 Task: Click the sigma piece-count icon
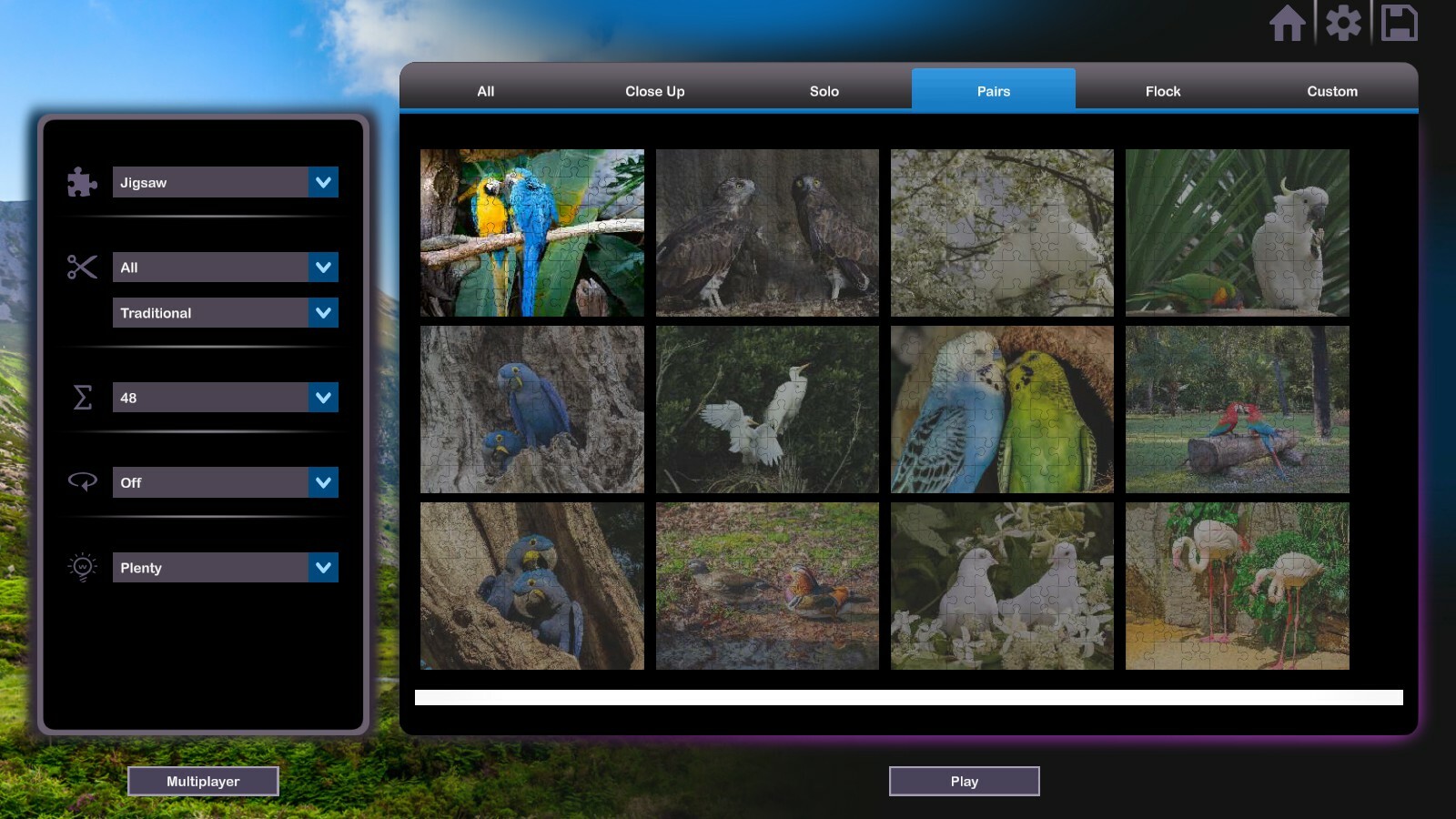81,397
